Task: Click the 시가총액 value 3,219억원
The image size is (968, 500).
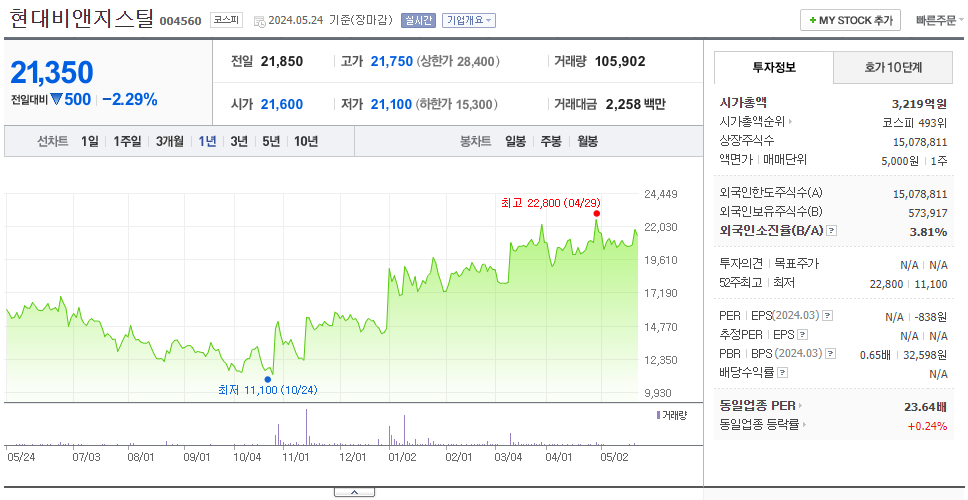Action: coord(919,103)
